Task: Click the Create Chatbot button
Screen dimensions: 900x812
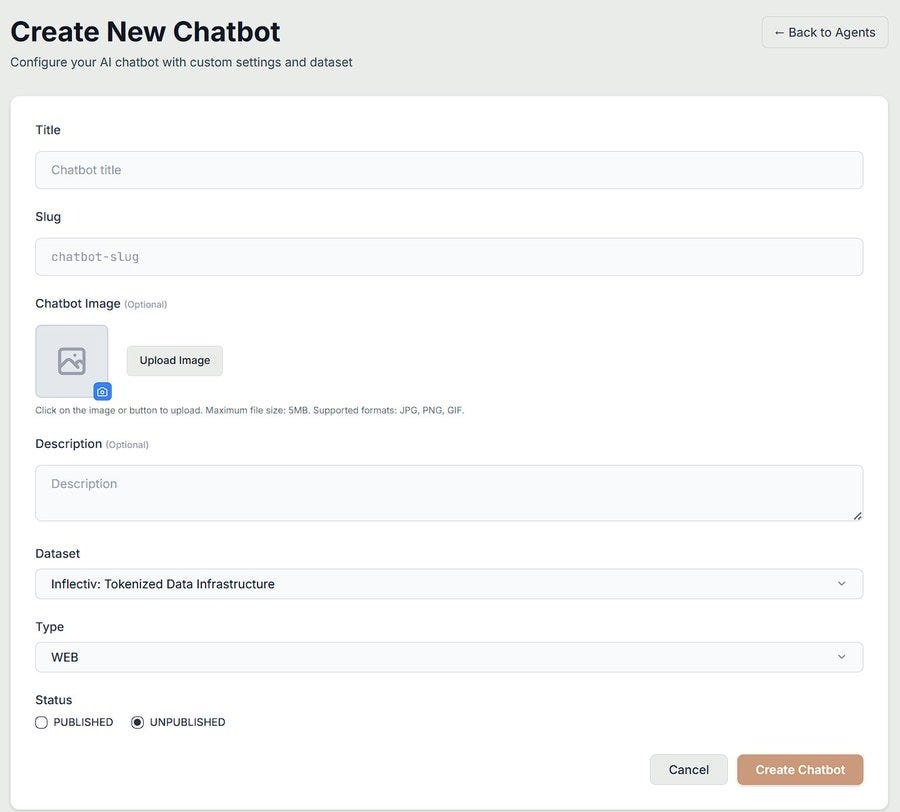Action: tap(800, 770)
